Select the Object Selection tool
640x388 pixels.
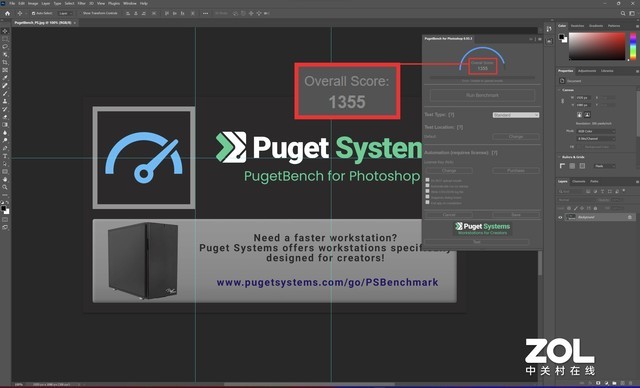click(5, 54)
